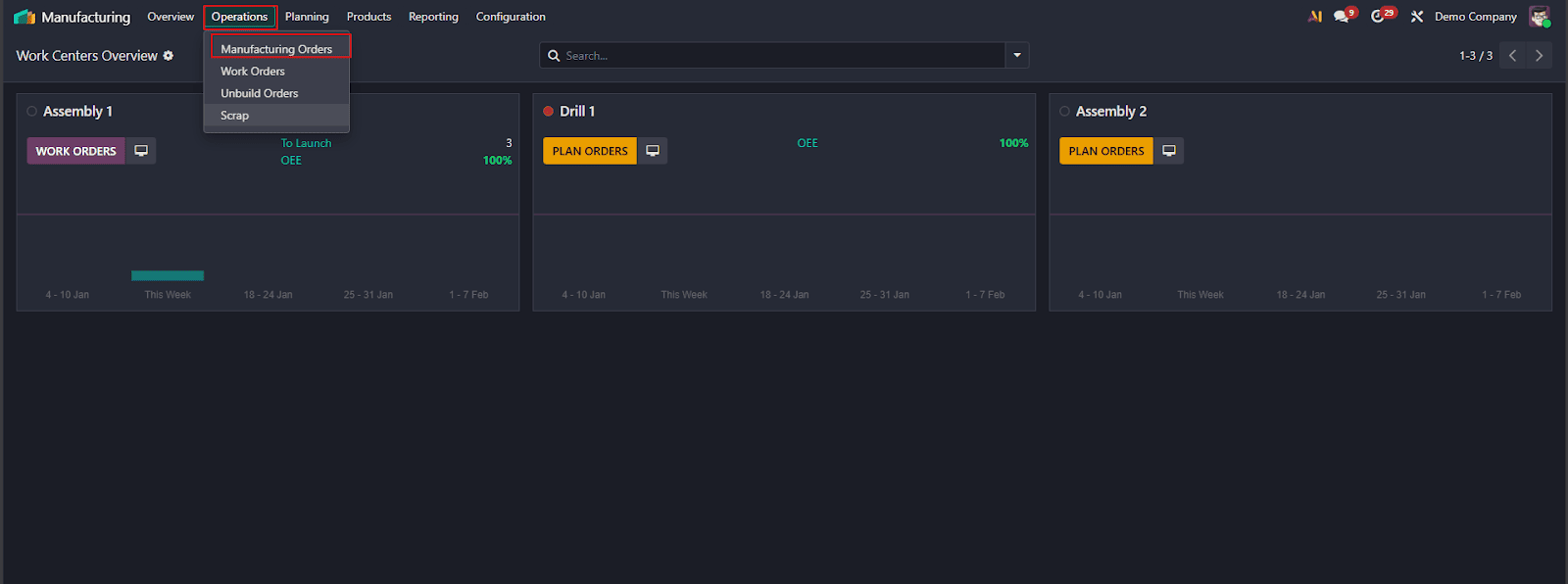Open the user avatar menu
The height and width of the screenshot is (584, 1568).
coord(1540,17)
